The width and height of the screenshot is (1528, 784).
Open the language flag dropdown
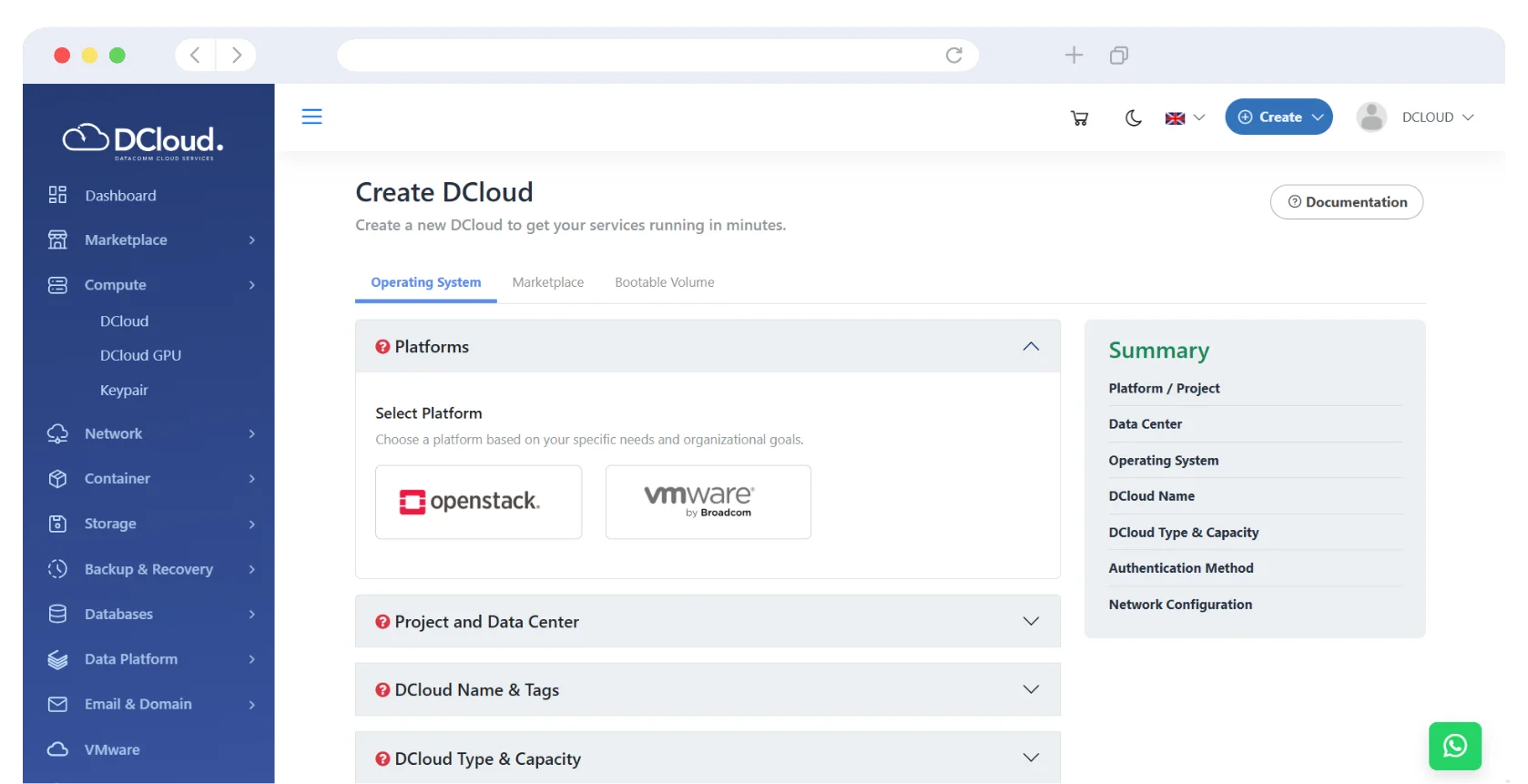(1185, 117)
